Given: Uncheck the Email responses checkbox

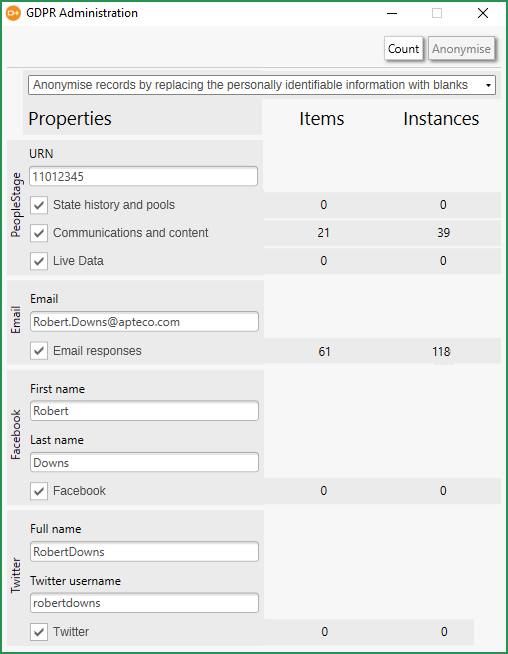Looking at the screenshot, I should 39,351.
